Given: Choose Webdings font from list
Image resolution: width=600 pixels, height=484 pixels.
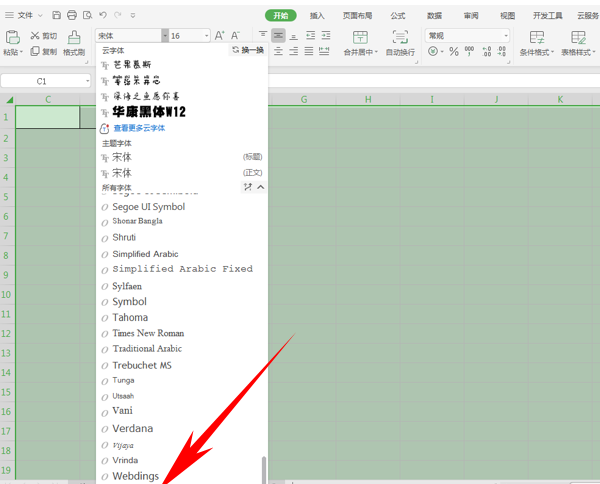Looking at the screenshot, I should tap(135, 476).
